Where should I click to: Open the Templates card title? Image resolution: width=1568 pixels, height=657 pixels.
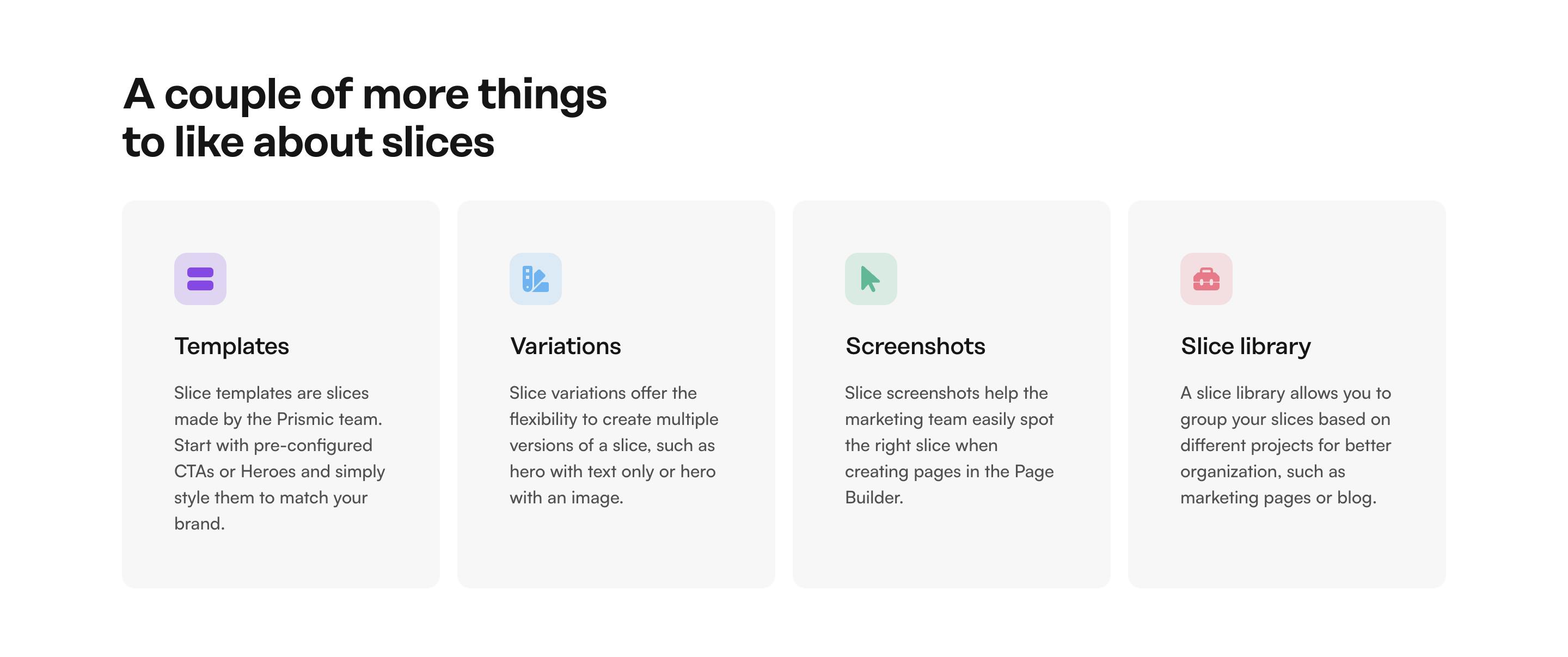231,346
